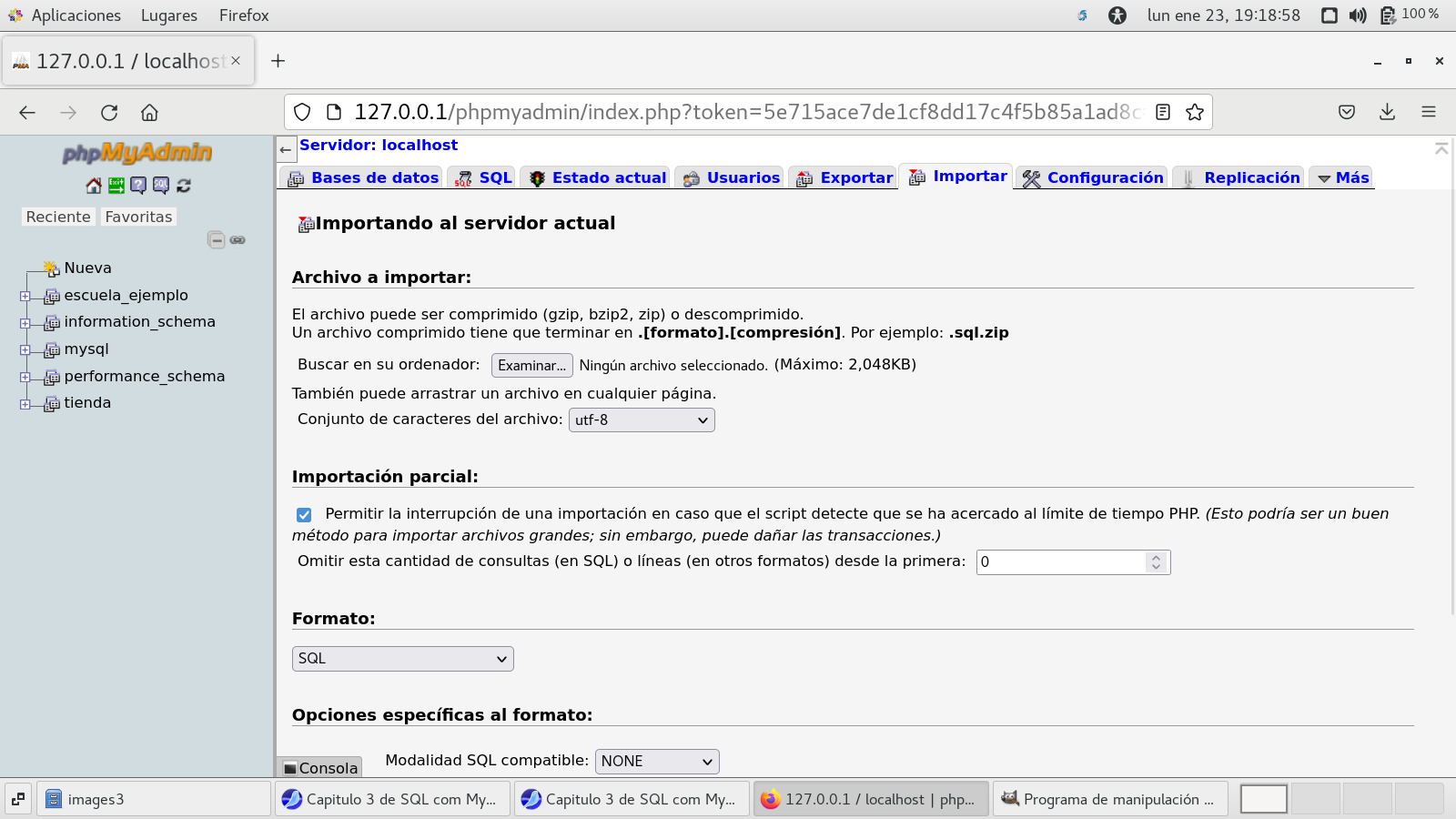
Task: Click the collapse-all icon in navigation tree
Action: 216,240
